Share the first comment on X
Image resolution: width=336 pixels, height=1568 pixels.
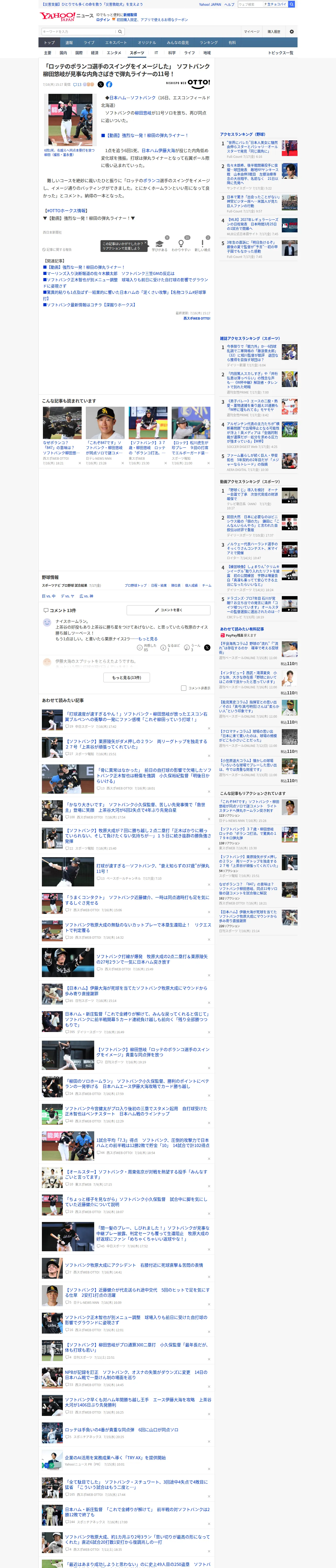[207, 648]
